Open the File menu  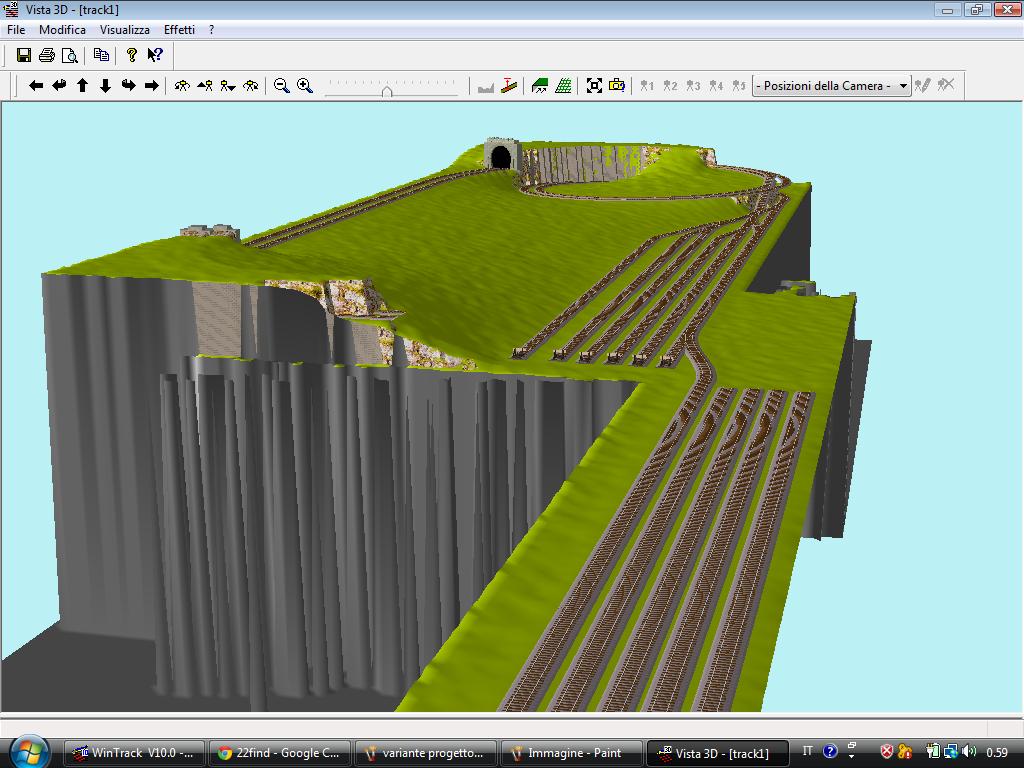tap(16, 29)
